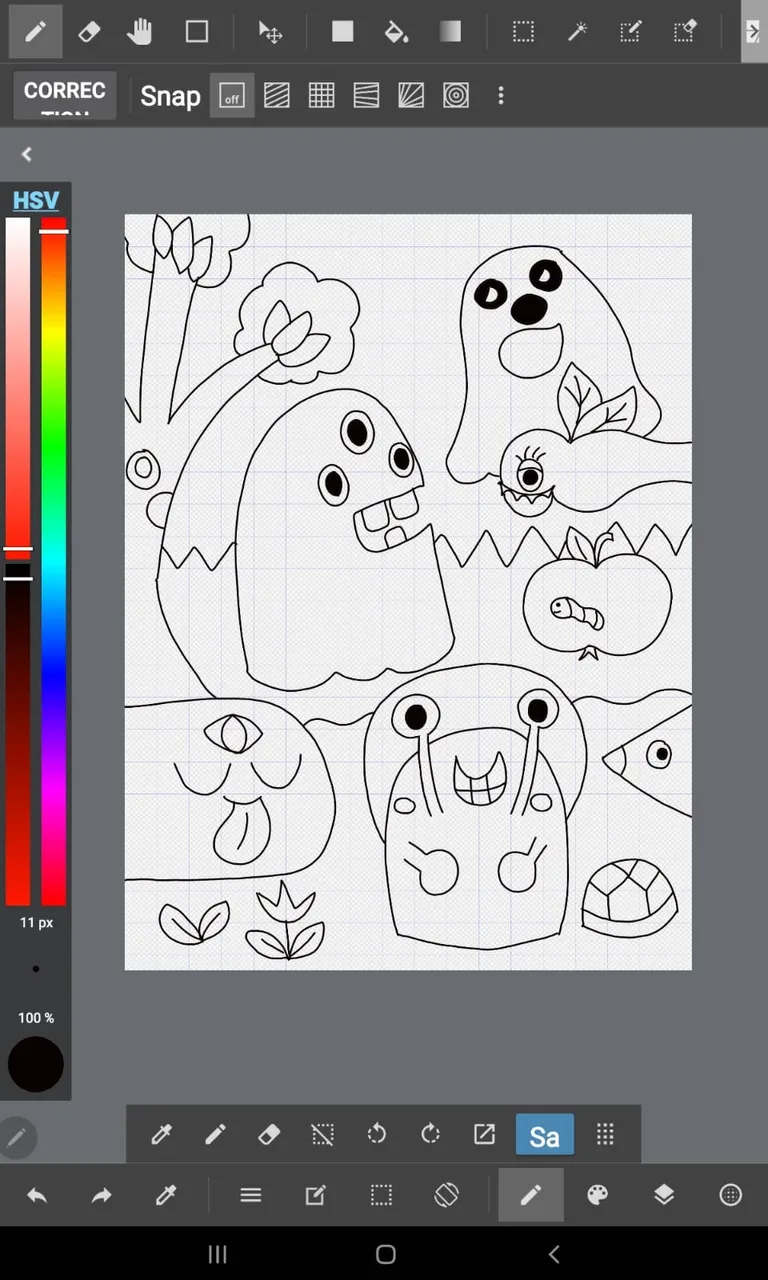This screenshot has width=768, height=1280.
Task: Open export/share in shortcut bar
Action: pos(484,1135)
